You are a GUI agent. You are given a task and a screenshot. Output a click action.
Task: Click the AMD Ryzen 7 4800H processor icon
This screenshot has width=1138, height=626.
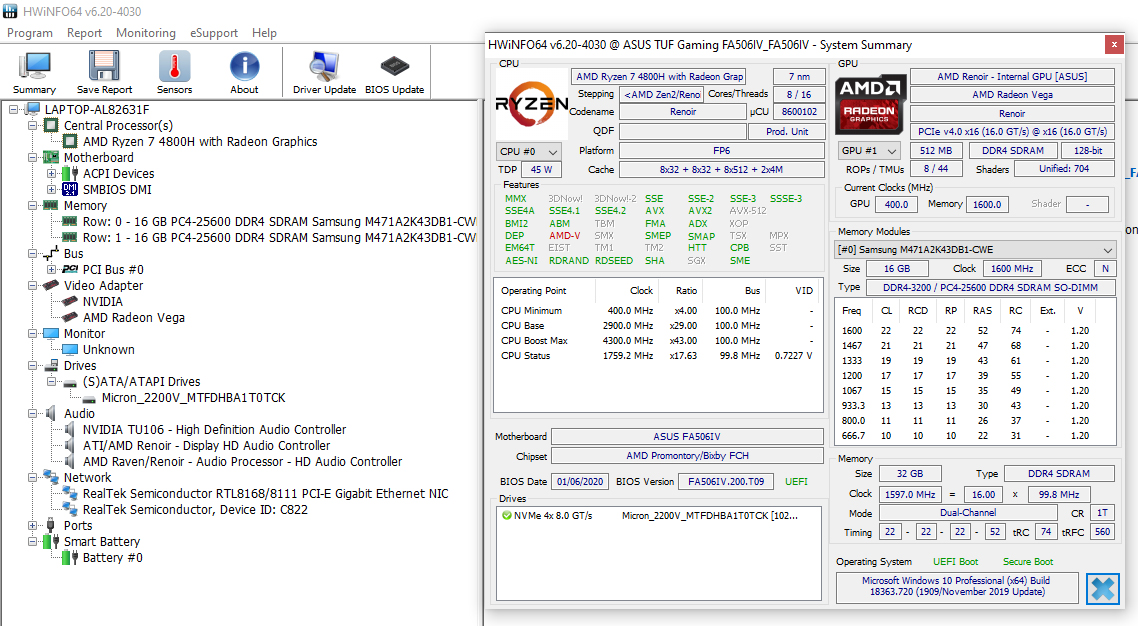tap(70, 141)
